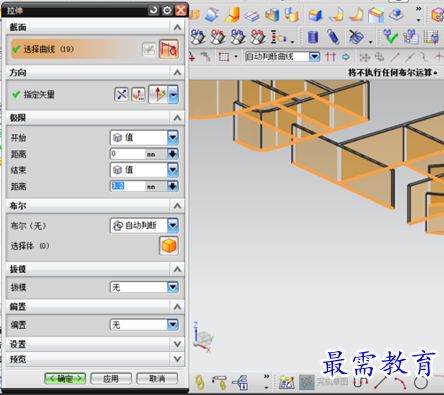This screenshot has height=395, width=444.
Task: Collapse the 截面 section
Action: click(x=177, y=27)
